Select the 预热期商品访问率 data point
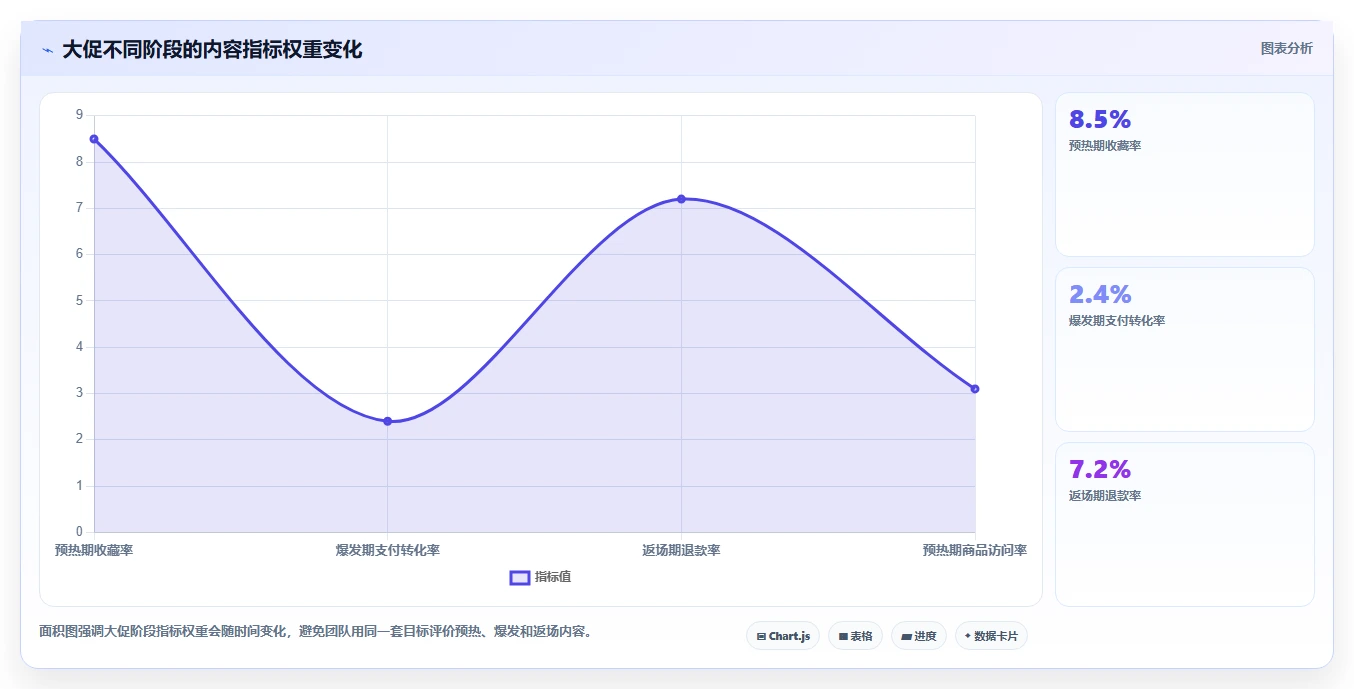 tap(975, 389)
